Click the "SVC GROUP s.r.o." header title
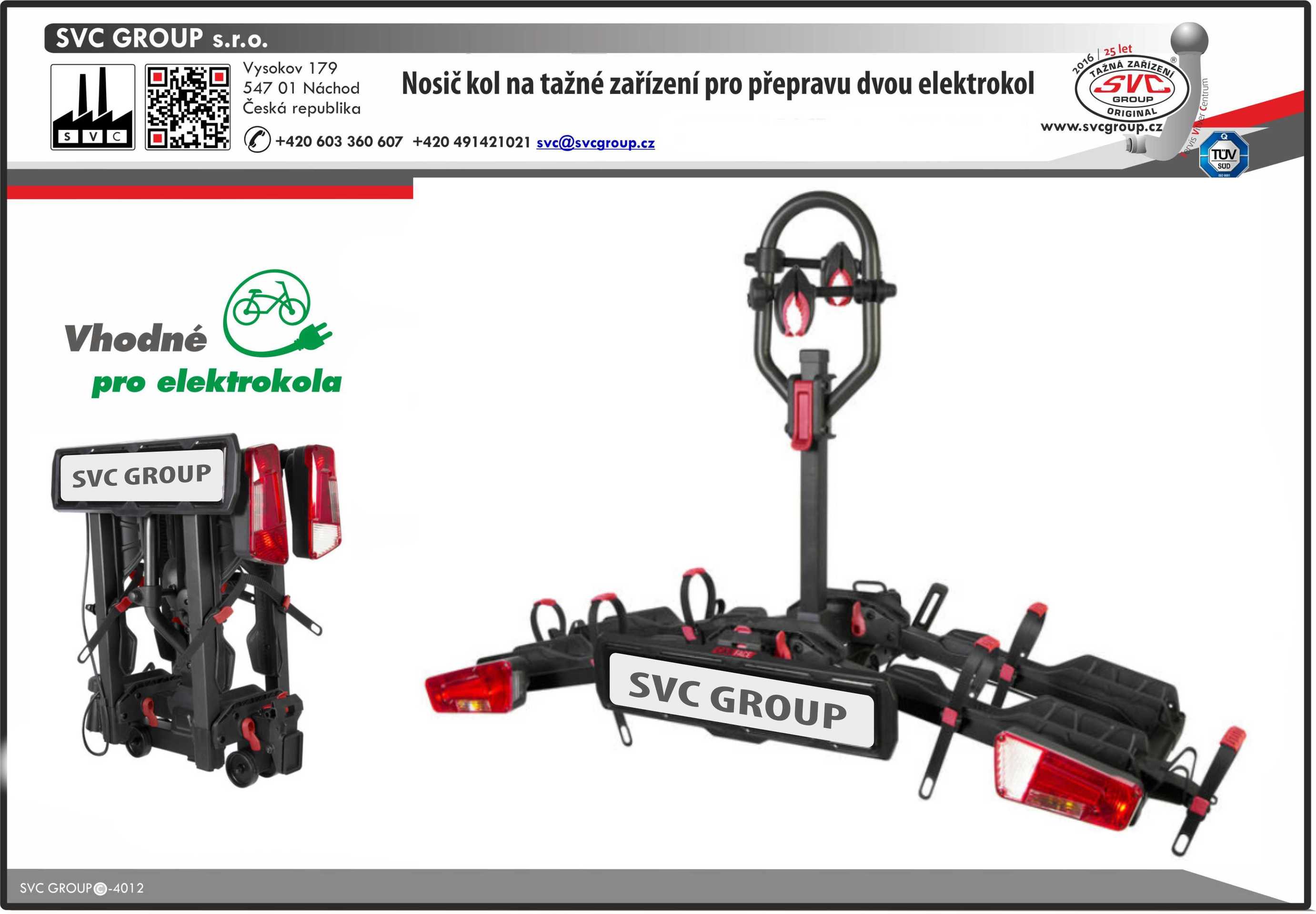1316x914 pixels. coord(161,39)
